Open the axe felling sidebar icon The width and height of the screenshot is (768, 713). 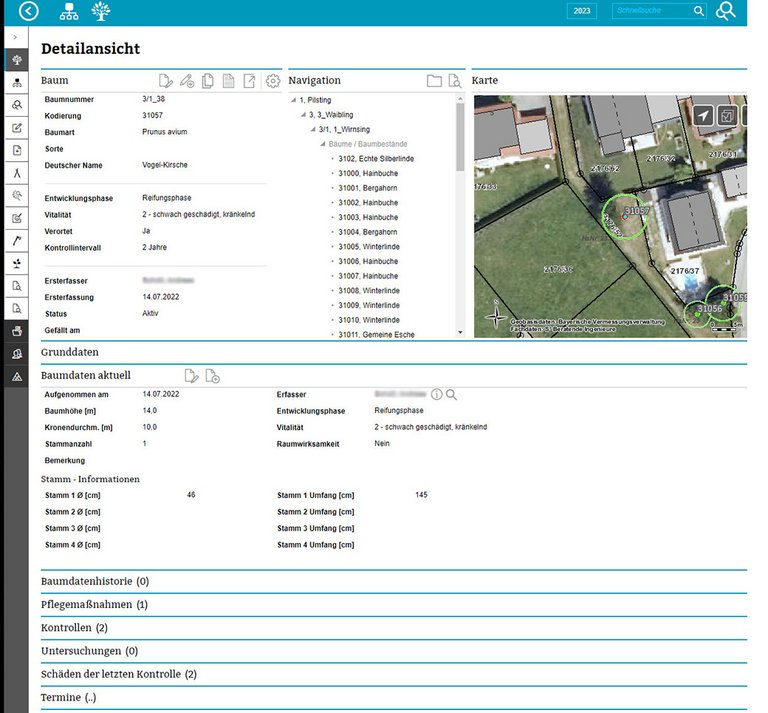[17, 240]
